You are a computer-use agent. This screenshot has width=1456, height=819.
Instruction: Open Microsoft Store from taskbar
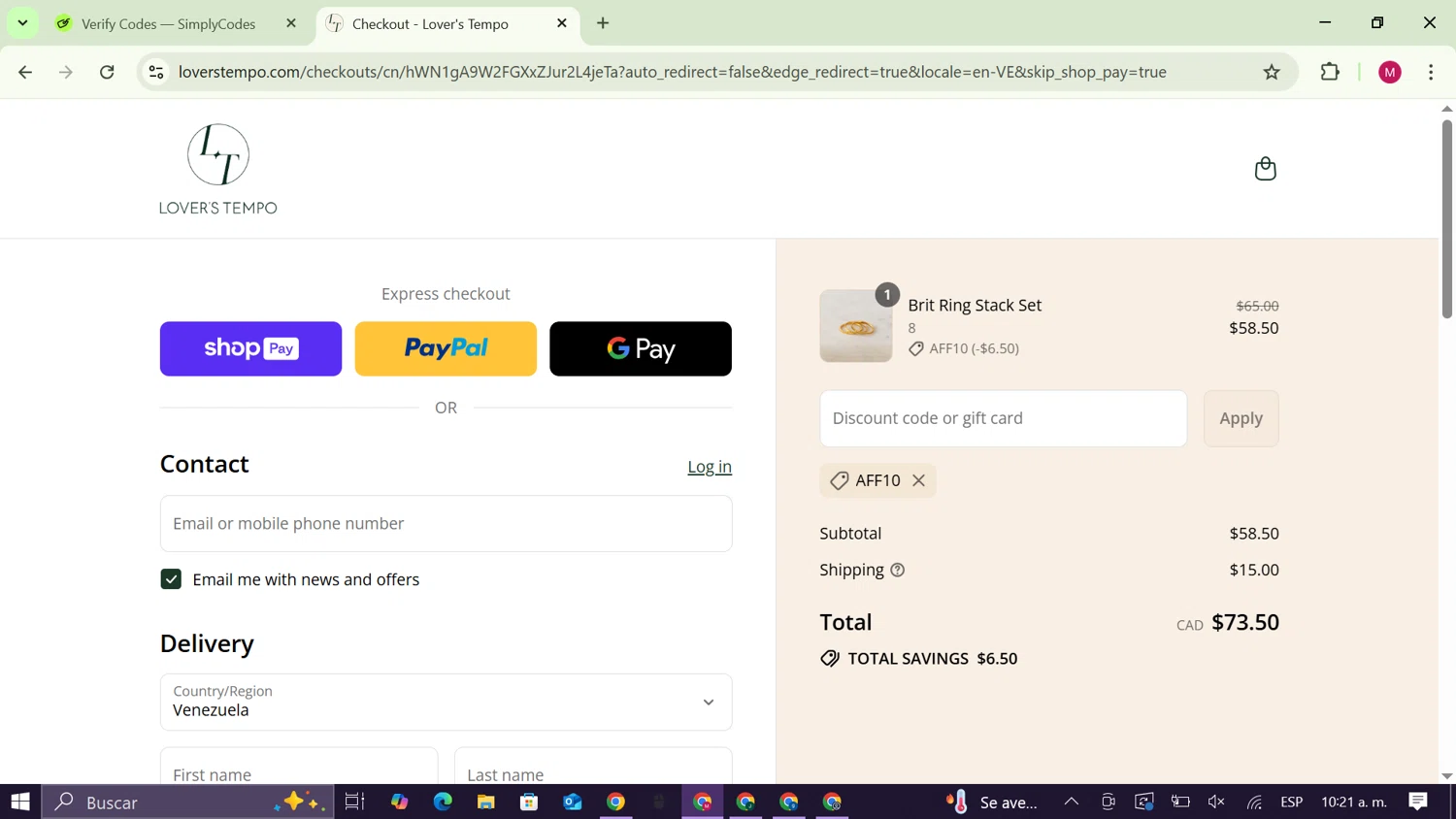click(529, 802)
